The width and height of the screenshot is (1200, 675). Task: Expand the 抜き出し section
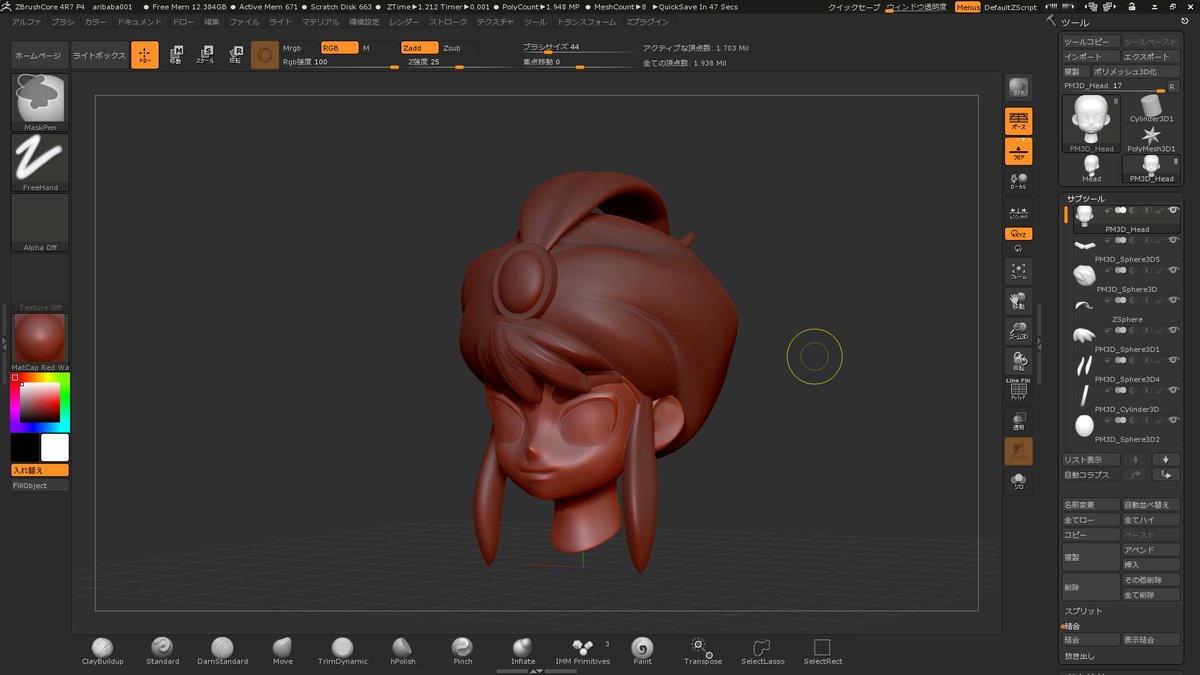(x=1080, y=656)
